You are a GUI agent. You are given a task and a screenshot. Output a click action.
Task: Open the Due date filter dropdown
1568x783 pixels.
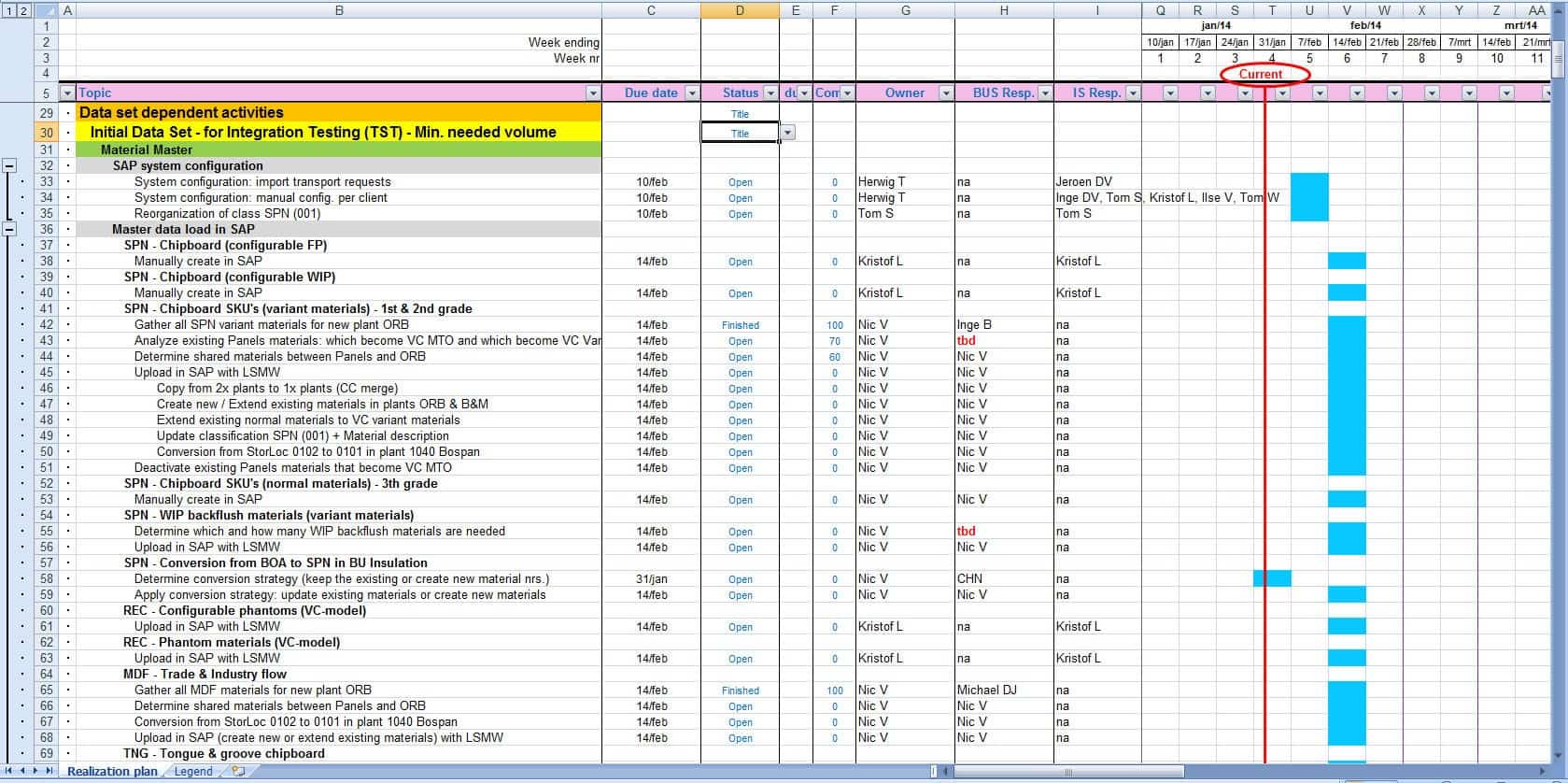(x=692, y=93)
